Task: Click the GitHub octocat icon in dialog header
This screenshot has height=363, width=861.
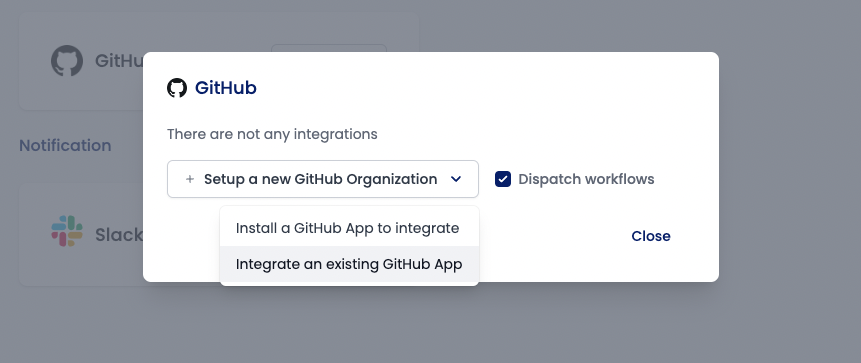Action: tap(177, 88)
